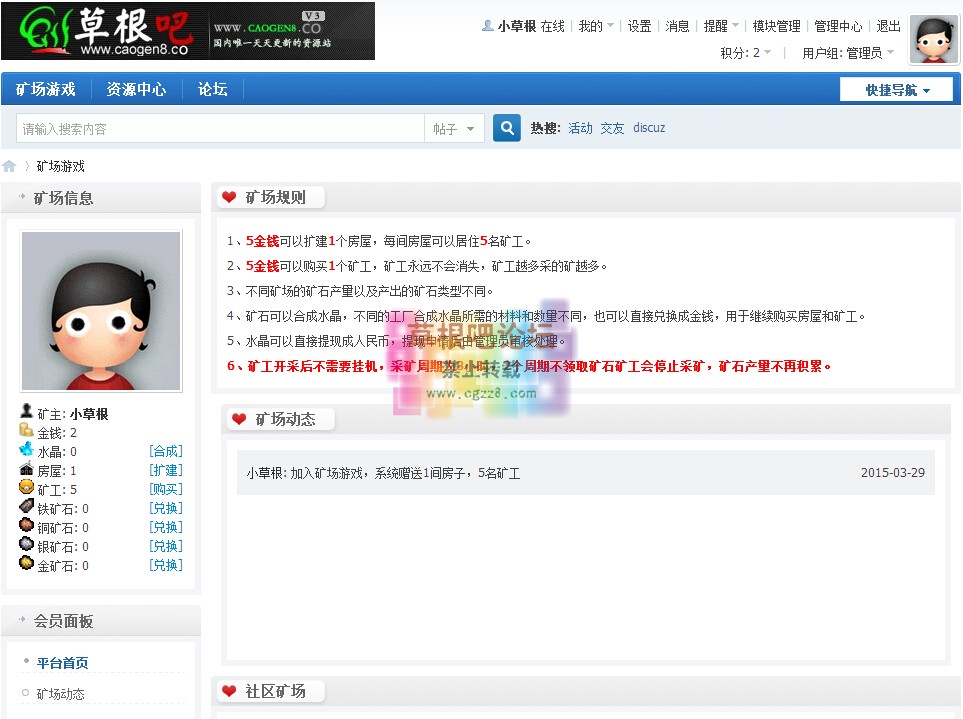
Task: Click the coin icon beside 金钱
Action: click(x=26, y=431)
